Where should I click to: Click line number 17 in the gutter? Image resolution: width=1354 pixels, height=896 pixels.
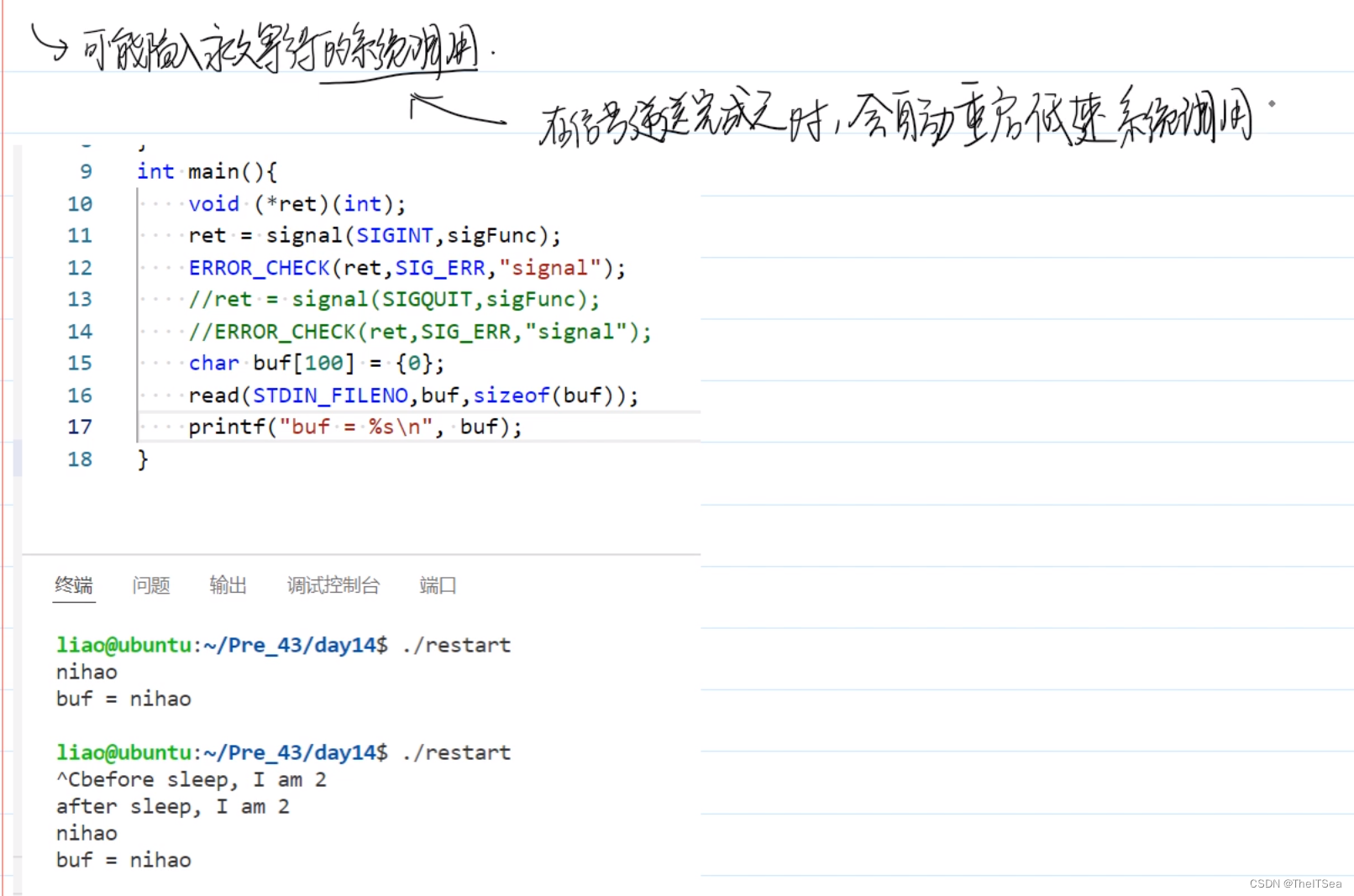(x=80, y=427)
